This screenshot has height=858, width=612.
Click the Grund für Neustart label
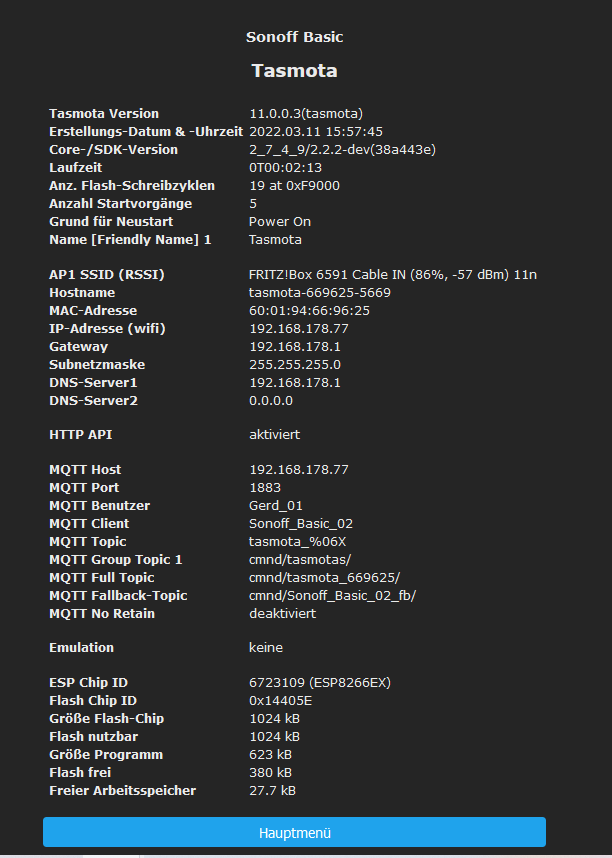(111, 222)
